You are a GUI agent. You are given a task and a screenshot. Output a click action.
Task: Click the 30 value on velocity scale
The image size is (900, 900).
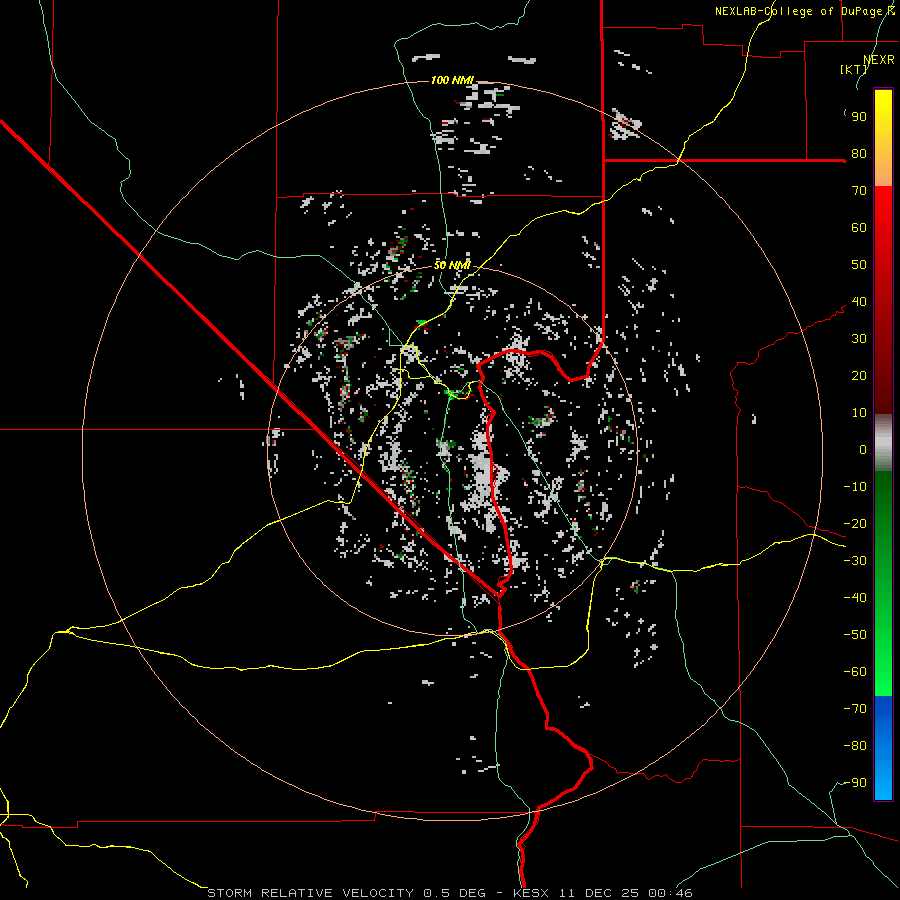[859, 339]
